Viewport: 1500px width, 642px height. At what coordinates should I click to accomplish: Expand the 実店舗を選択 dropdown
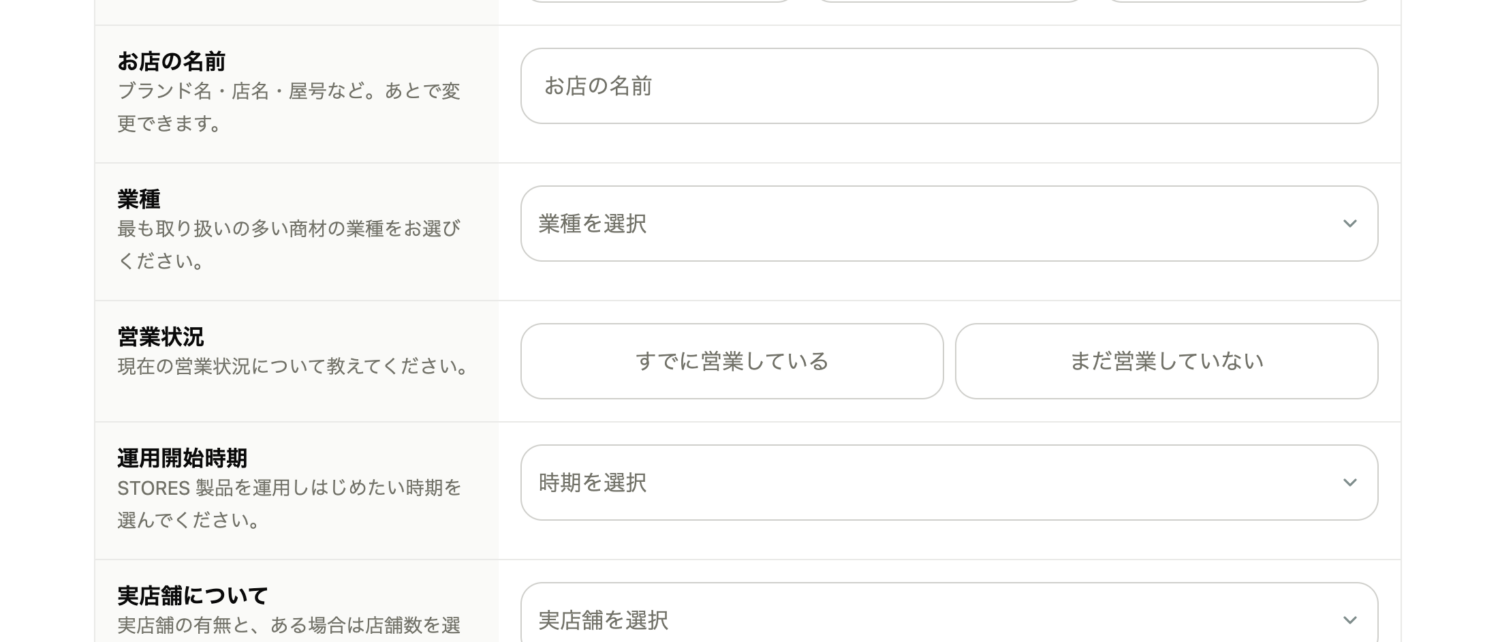click(x=948, y=620)
